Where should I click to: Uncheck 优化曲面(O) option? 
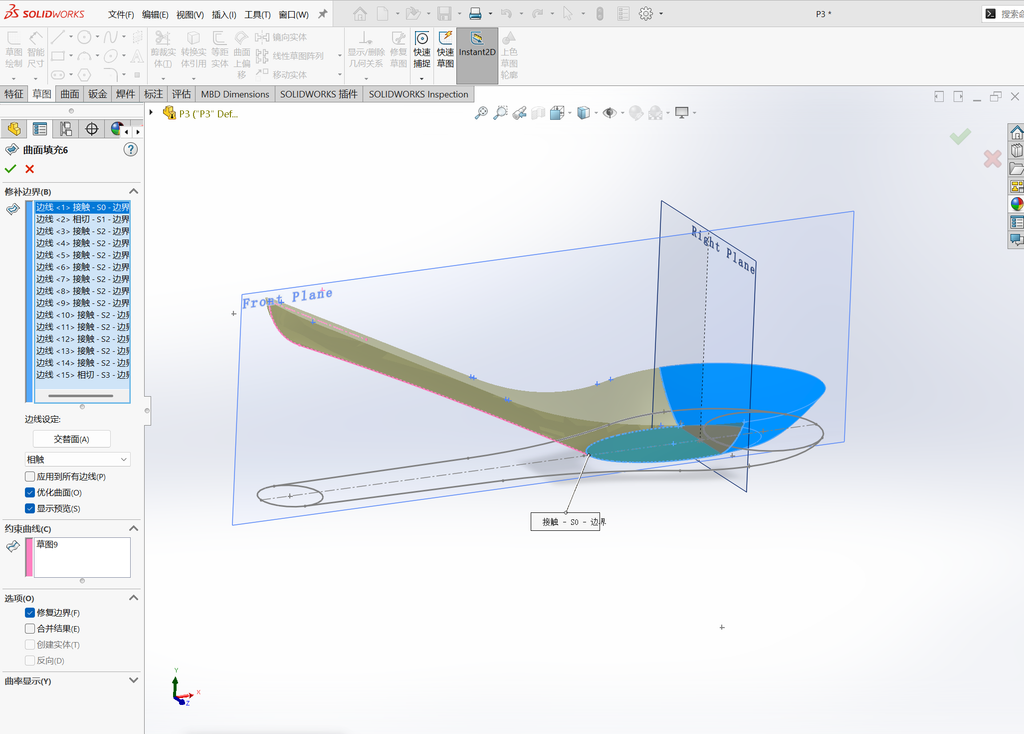pos(29,492)
